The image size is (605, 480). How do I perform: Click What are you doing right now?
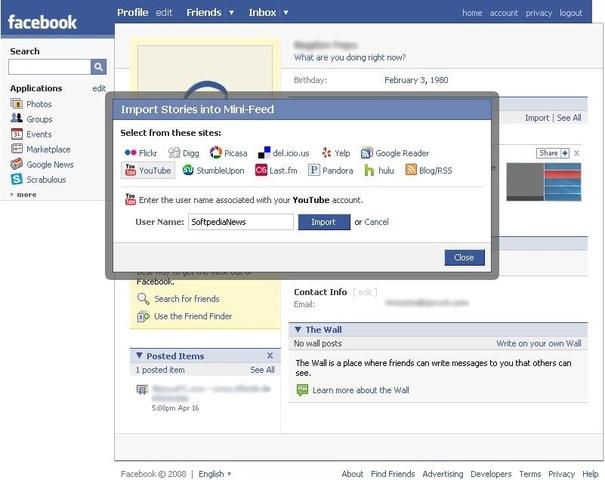pos(350,57)
